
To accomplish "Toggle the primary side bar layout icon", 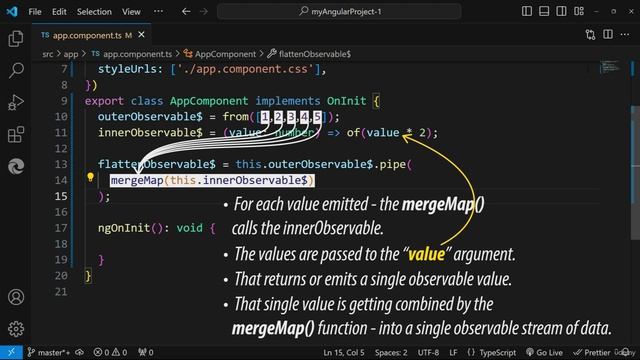I will (527, 11).
